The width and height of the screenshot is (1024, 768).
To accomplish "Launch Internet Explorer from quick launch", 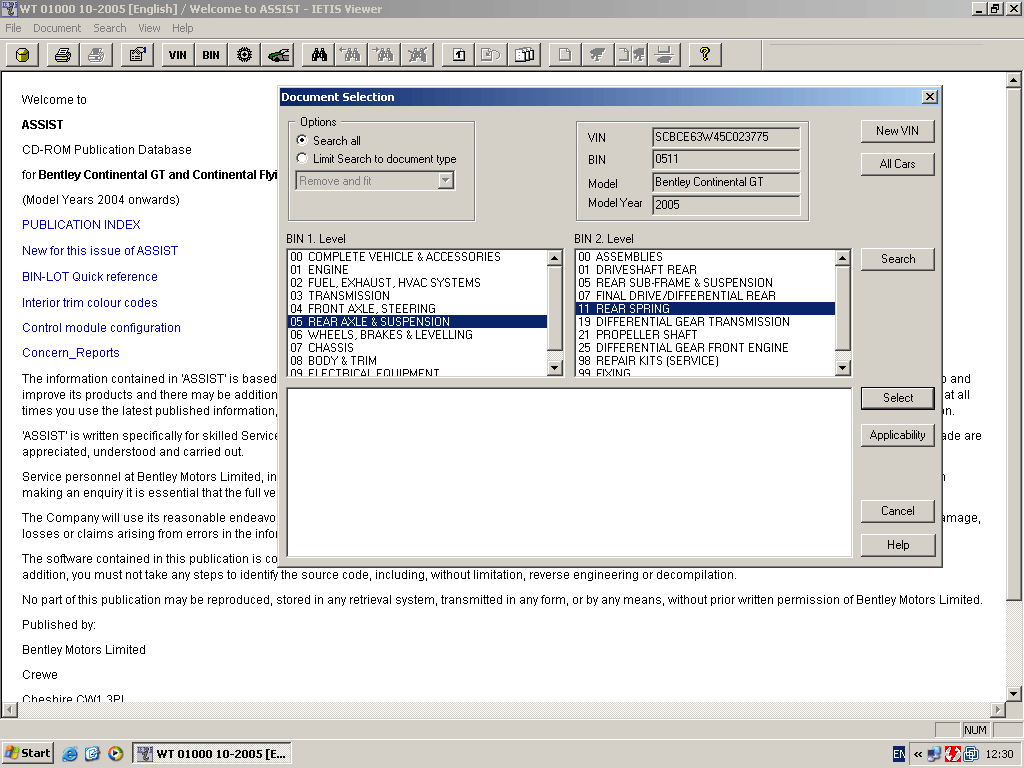I will (69, 754).
